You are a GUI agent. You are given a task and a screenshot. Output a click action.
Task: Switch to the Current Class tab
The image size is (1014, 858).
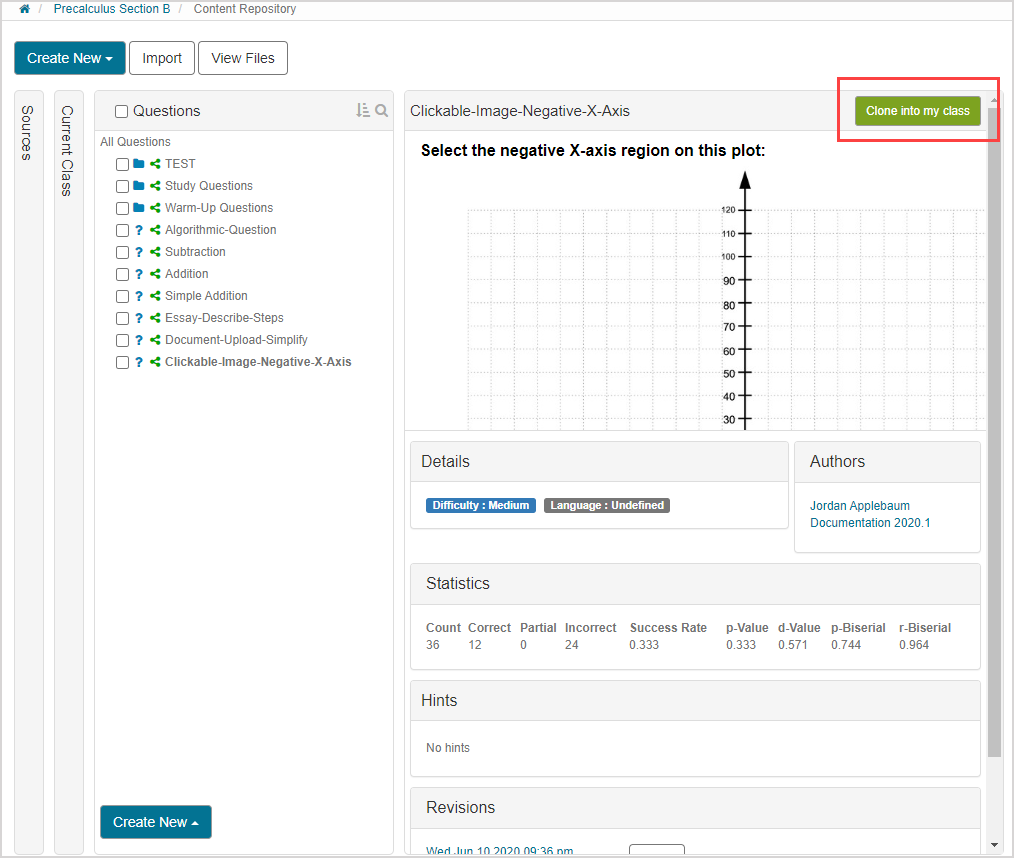[68, 150]
